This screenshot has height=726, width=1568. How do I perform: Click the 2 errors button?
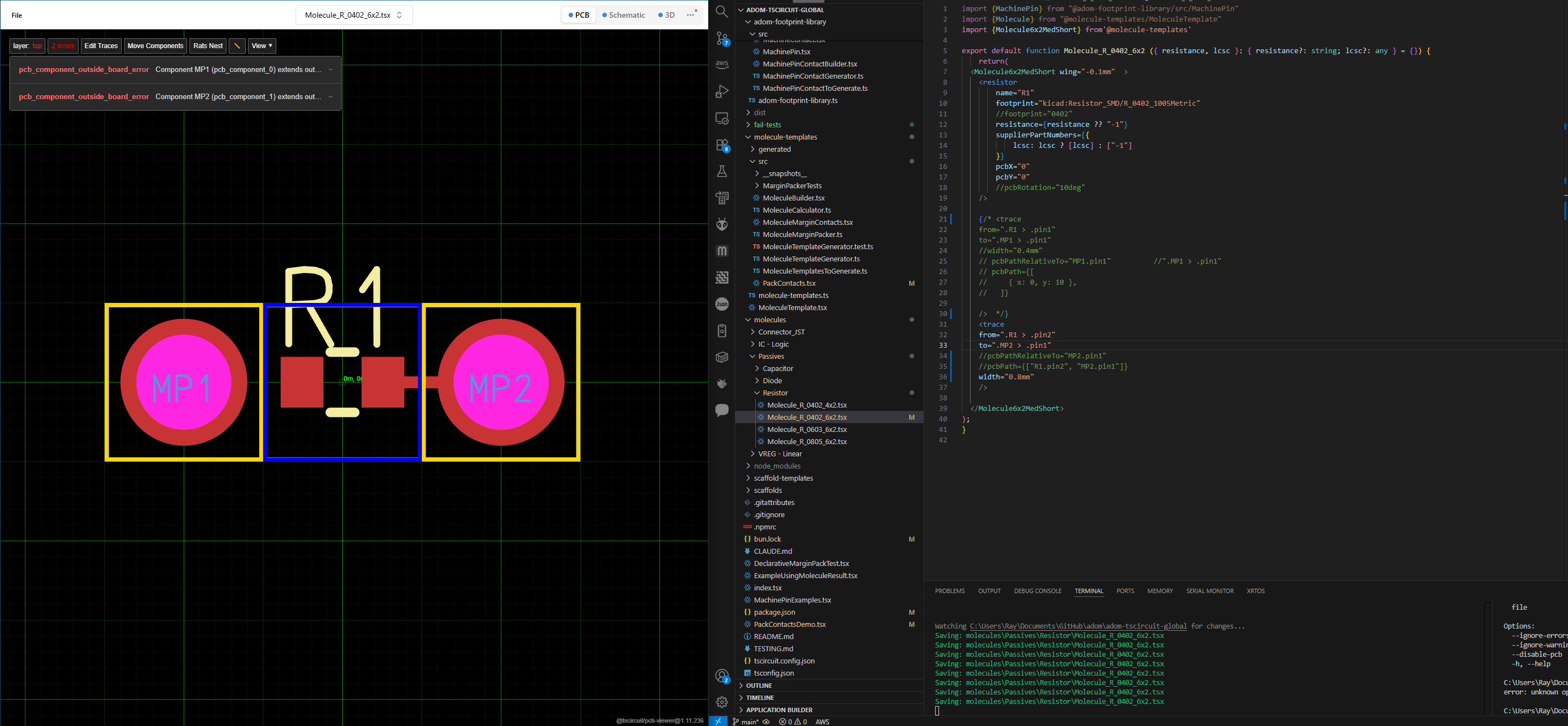63,45
